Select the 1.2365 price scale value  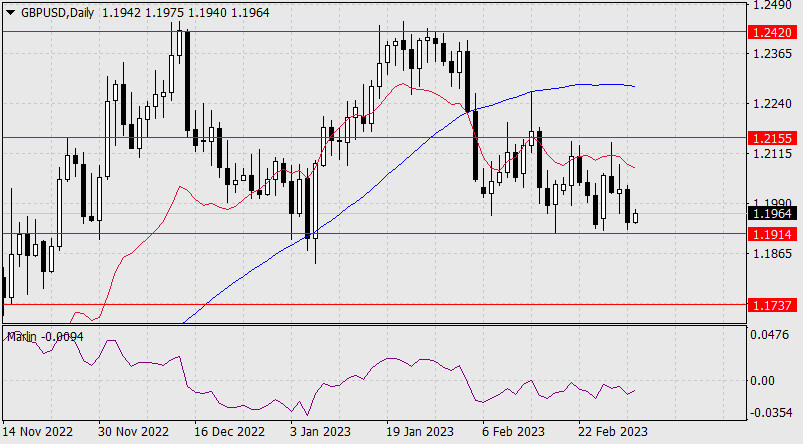point(772,54)
